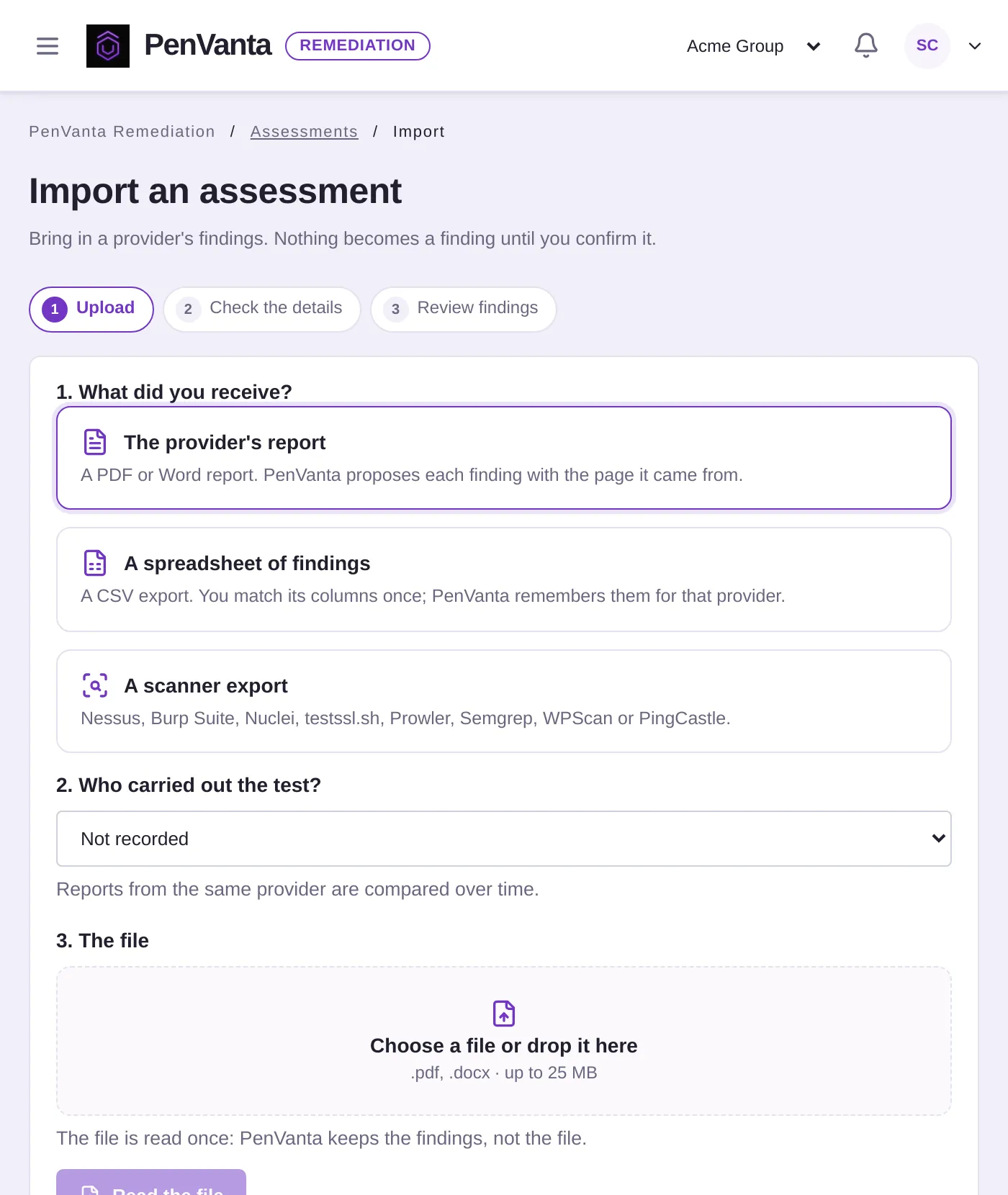Select "A spreadsheet of findings" option

[504, 580]
